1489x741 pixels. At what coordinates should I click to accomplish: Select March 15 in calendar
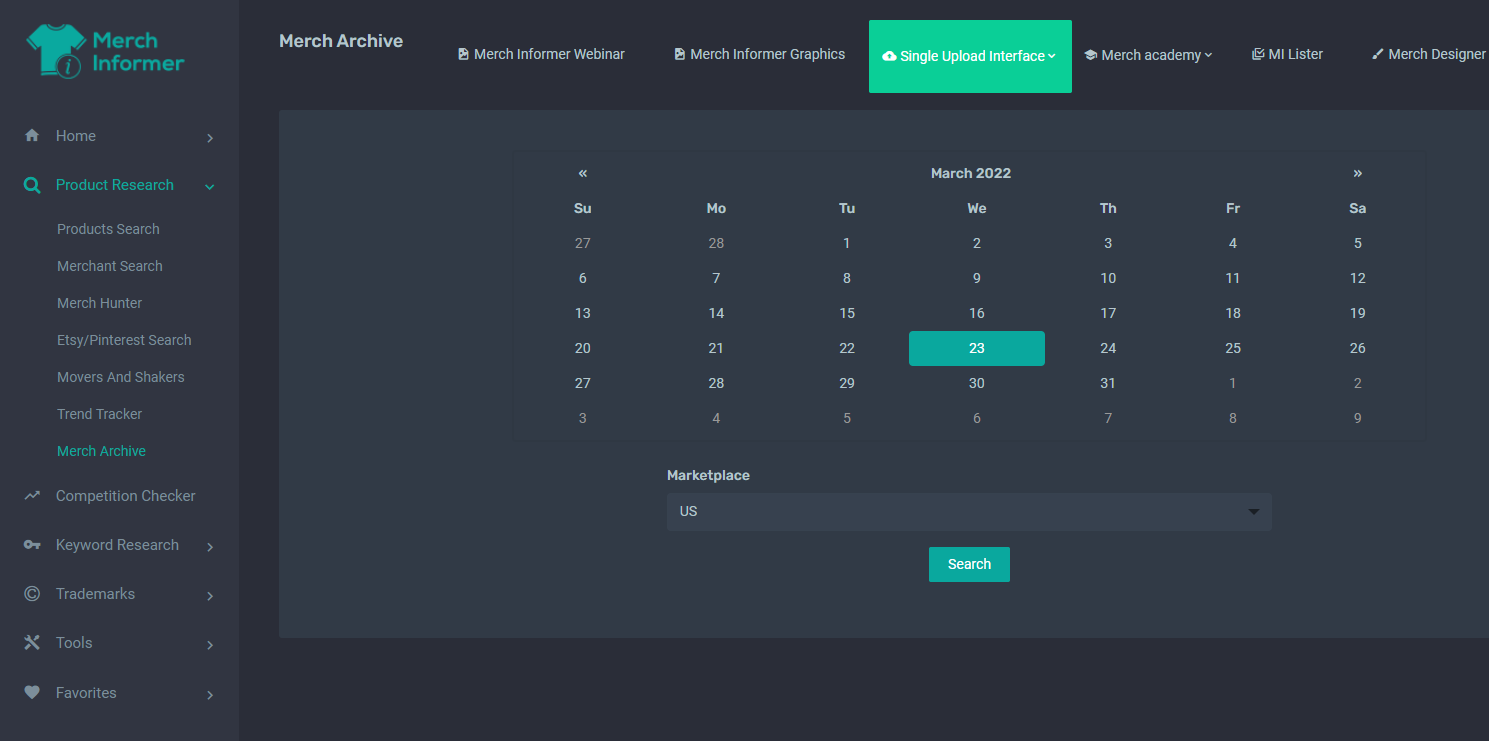click(x=847, y=313)
